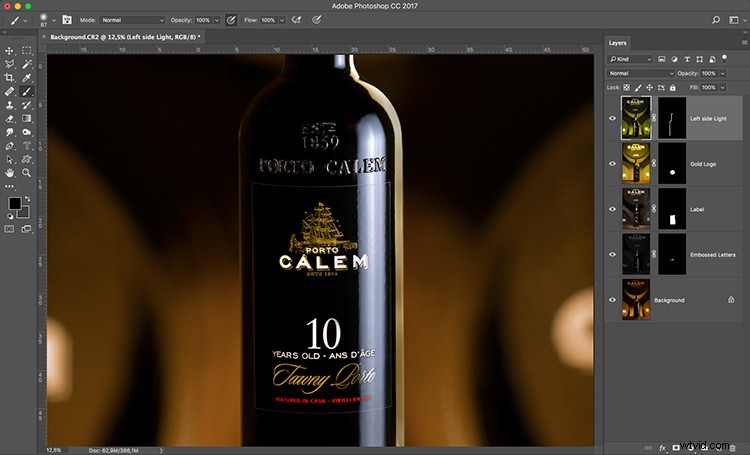Select the Gold Logo layer mask thumbnail
Viewport: 750px width, 455px height.
[x=672, y=164]
